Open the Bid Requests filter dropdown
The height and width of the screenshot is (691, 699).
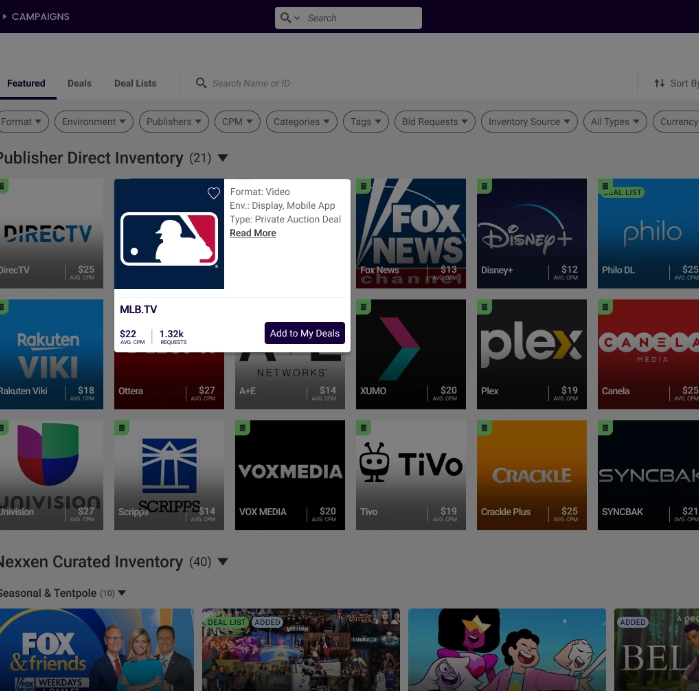[435, 122]
